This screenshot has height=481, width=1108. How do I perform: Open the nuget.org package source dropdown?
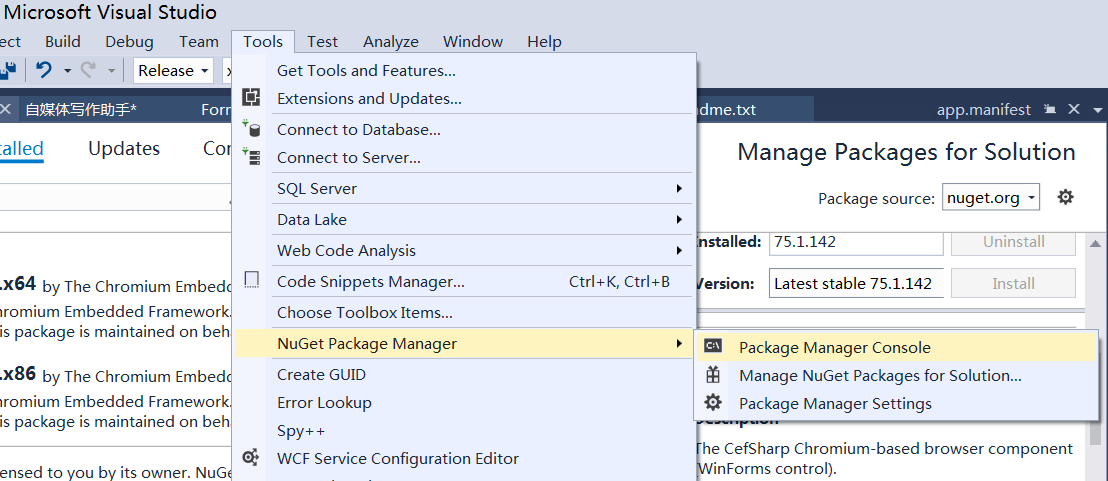(x=991, y=197)
